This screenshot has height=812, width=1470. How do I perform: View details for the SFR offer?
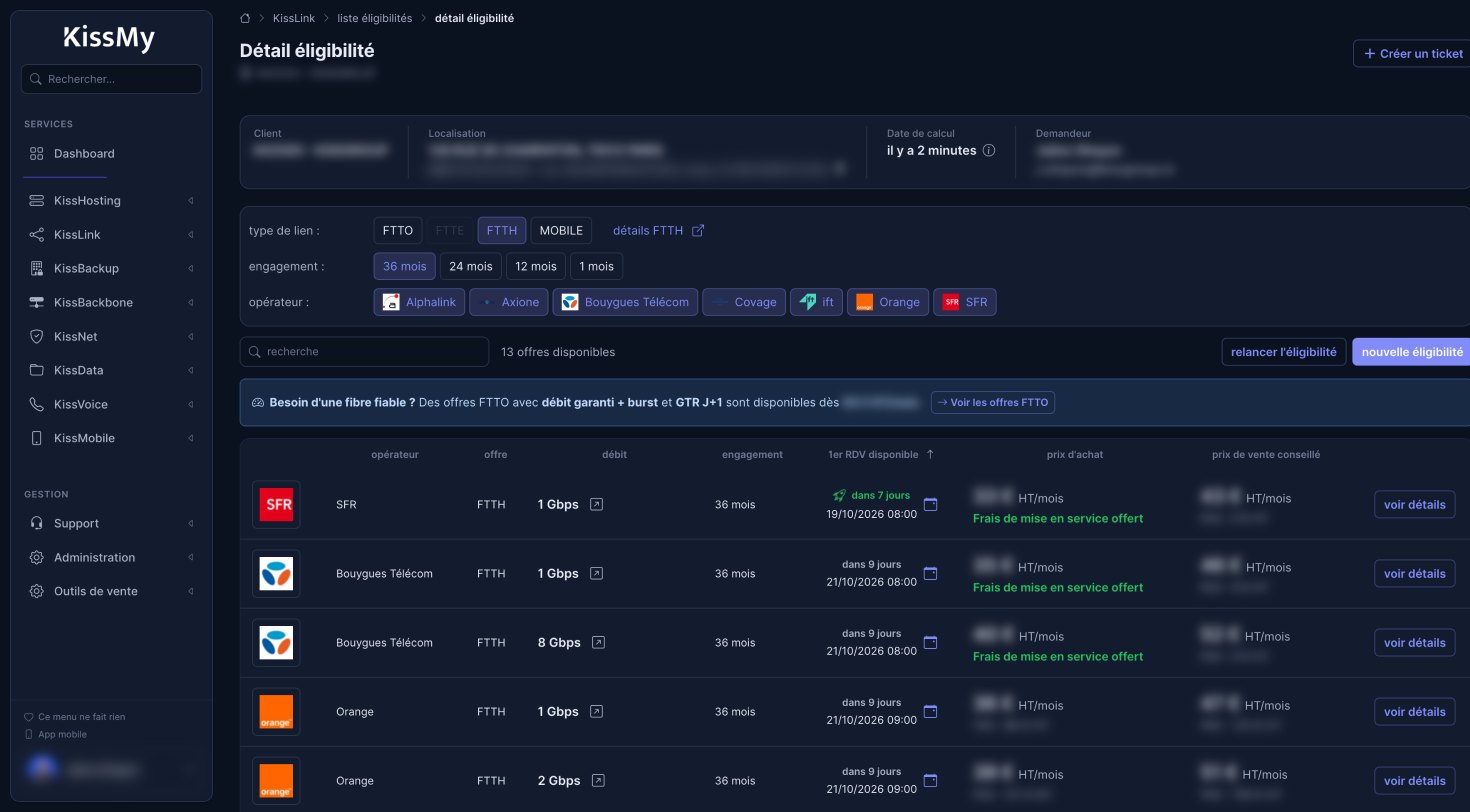pos(1415,505)
